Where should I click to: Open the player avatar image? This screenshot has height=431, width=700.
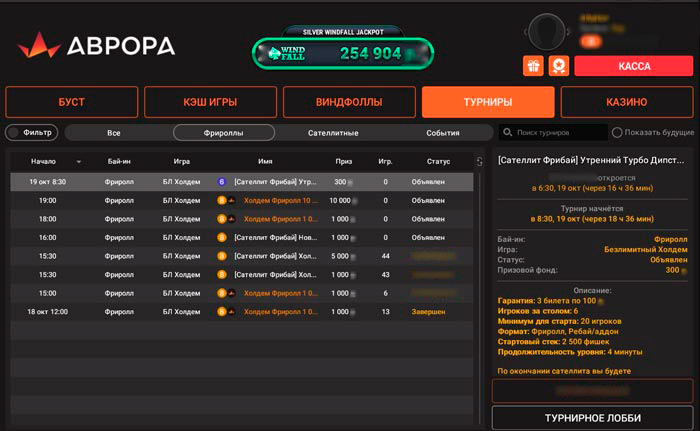coord(546,32)
